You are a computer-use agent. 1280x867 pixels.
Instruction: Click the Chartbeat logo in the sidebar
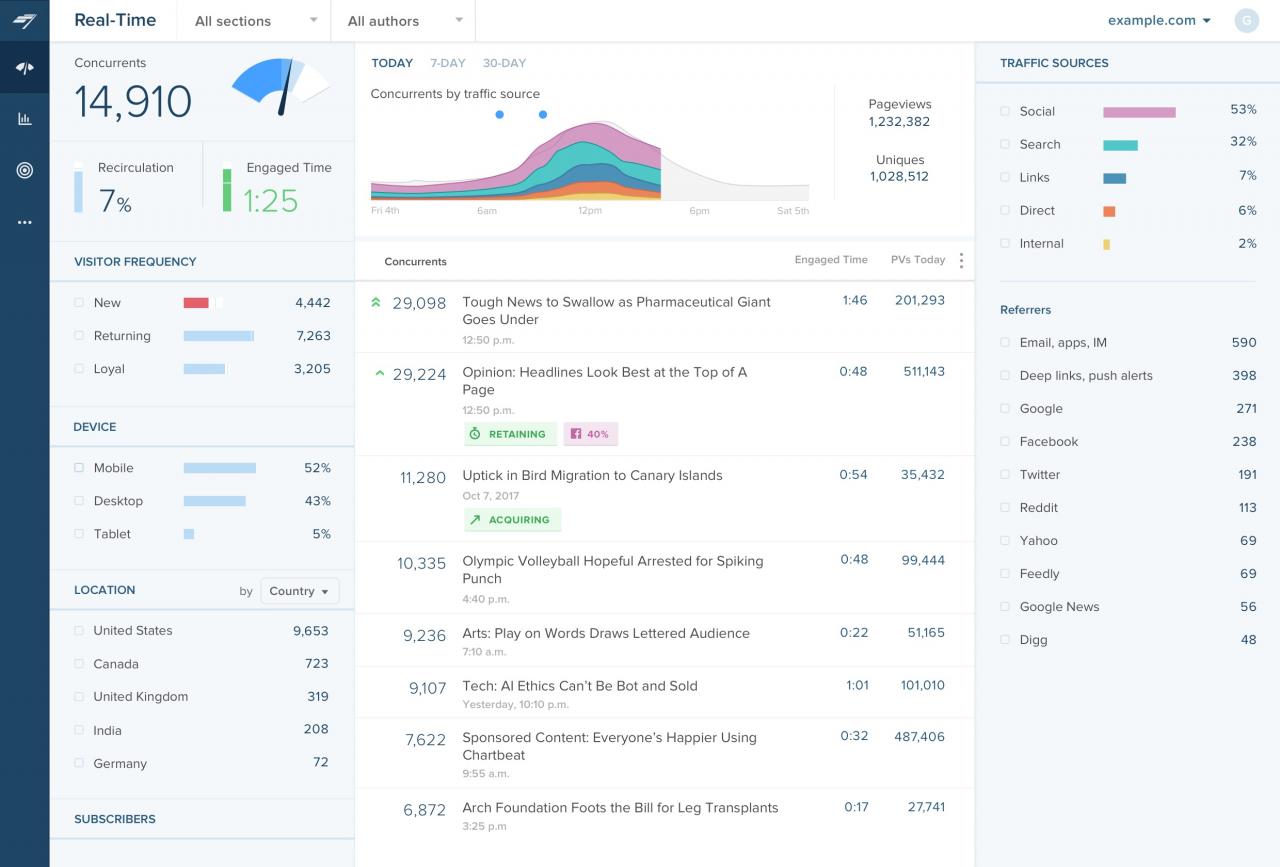point(24,21)
